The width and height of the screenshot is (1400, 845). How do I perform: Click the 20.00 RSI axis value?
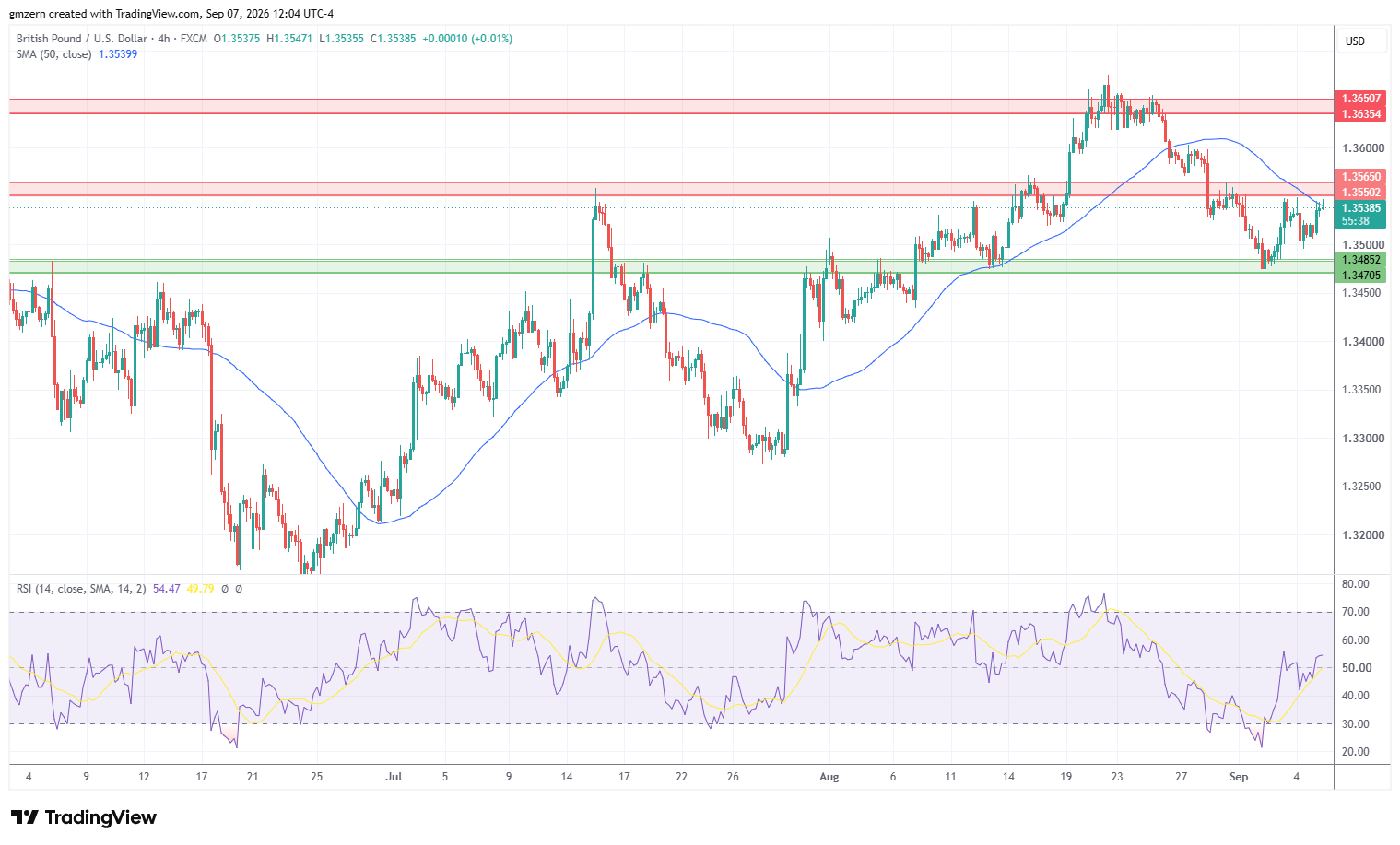click(1356, 752)
